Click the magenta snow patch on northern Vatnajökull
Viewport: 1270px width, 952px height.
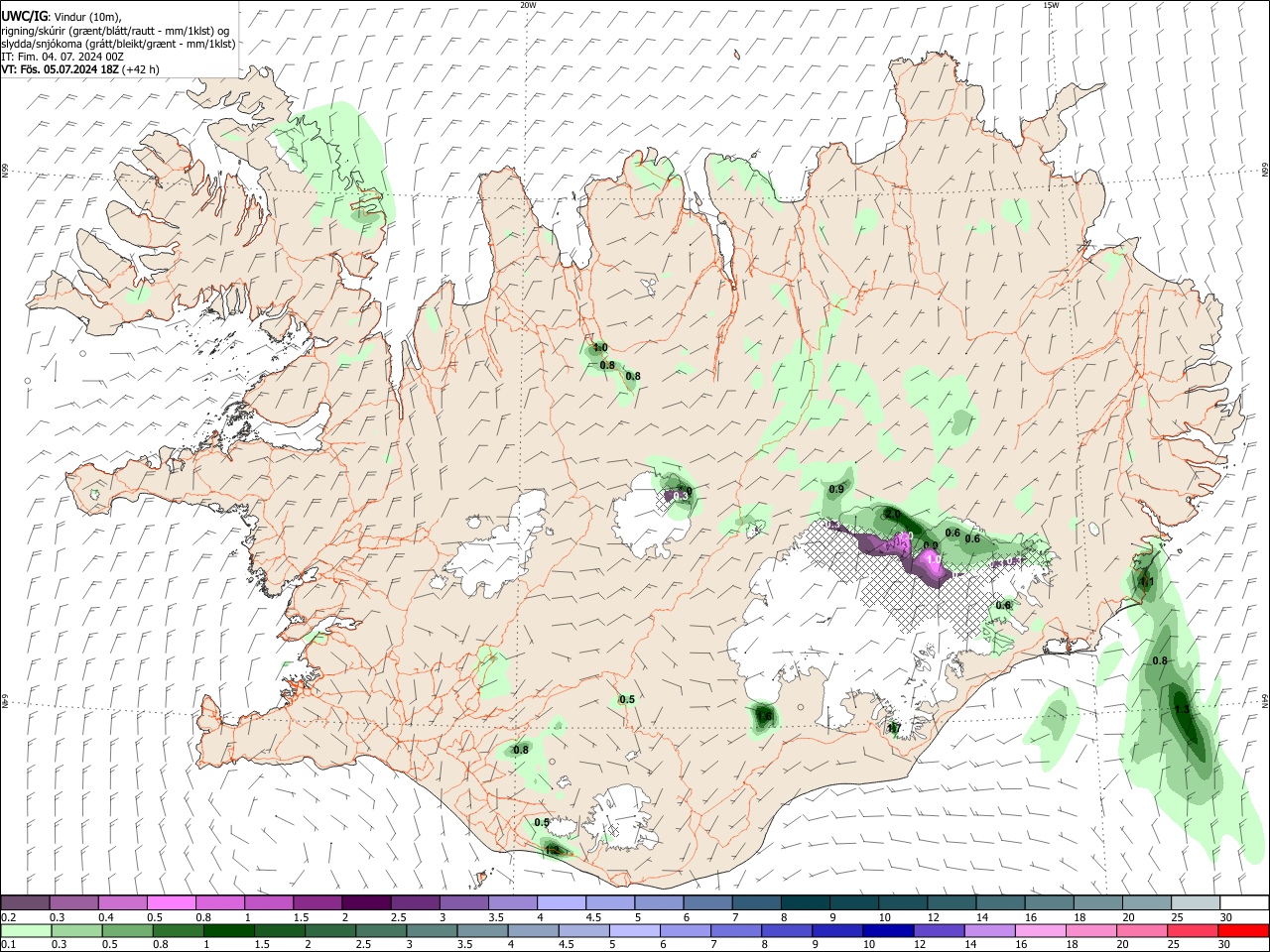pyautogui.click(x=931, y=563)
